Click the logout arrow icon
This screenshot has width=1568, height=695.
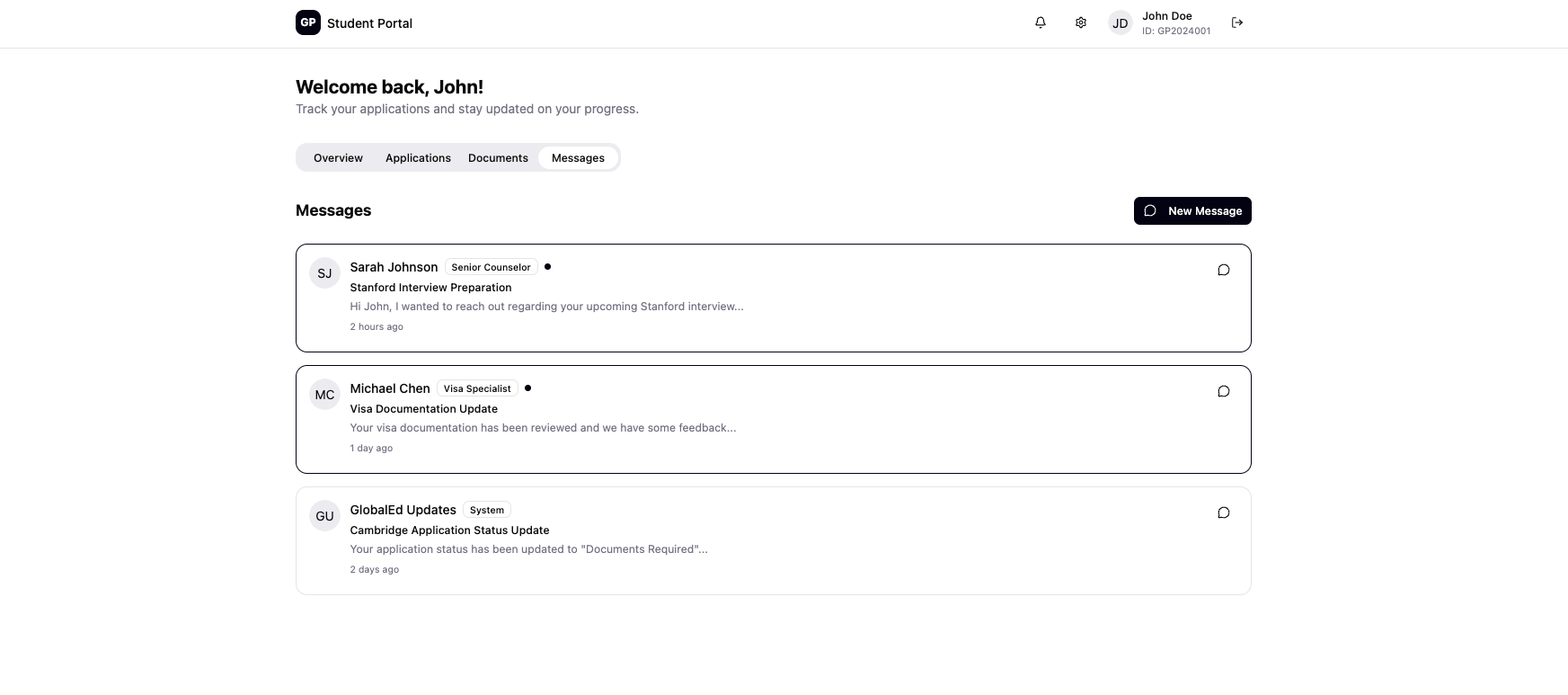coord(1237,22)
